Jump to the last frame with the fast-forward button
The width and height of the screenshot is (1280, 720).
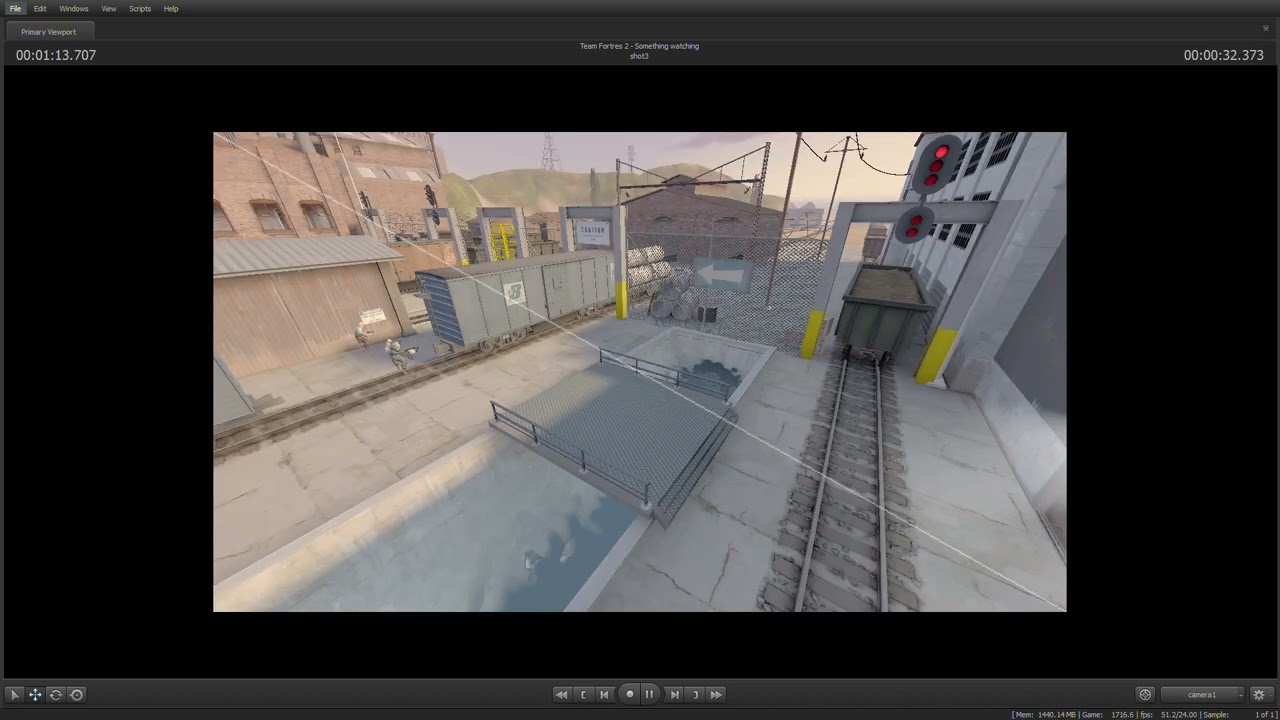coord(716,694)
